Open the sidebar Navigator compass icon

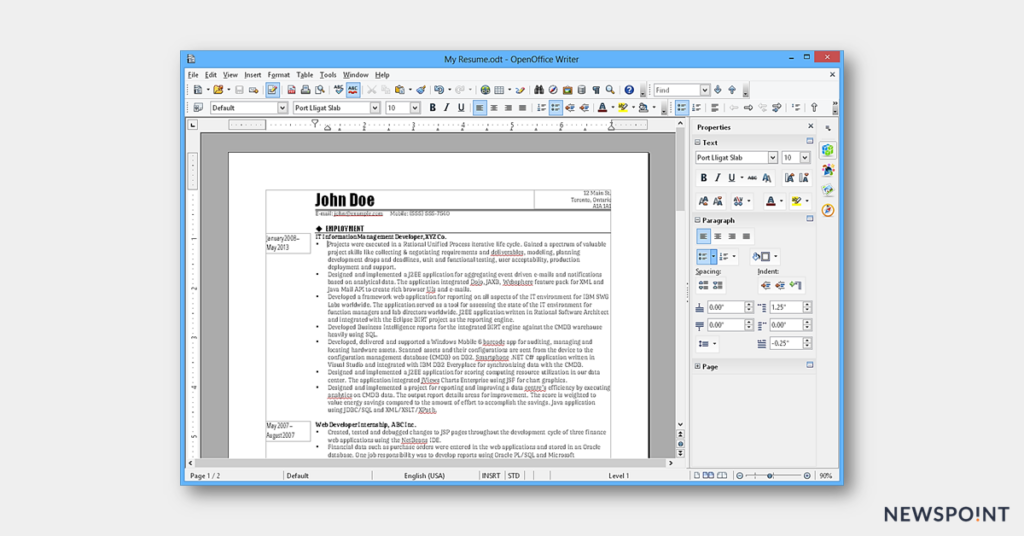pos(828,210)
